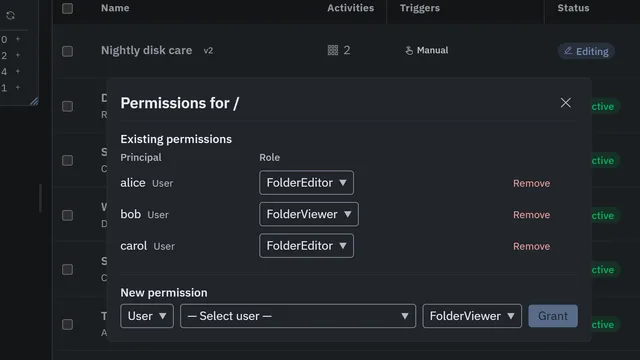Remove carol's permission
This screenshot has width=640, height=360.
click(x=531, y=246)
